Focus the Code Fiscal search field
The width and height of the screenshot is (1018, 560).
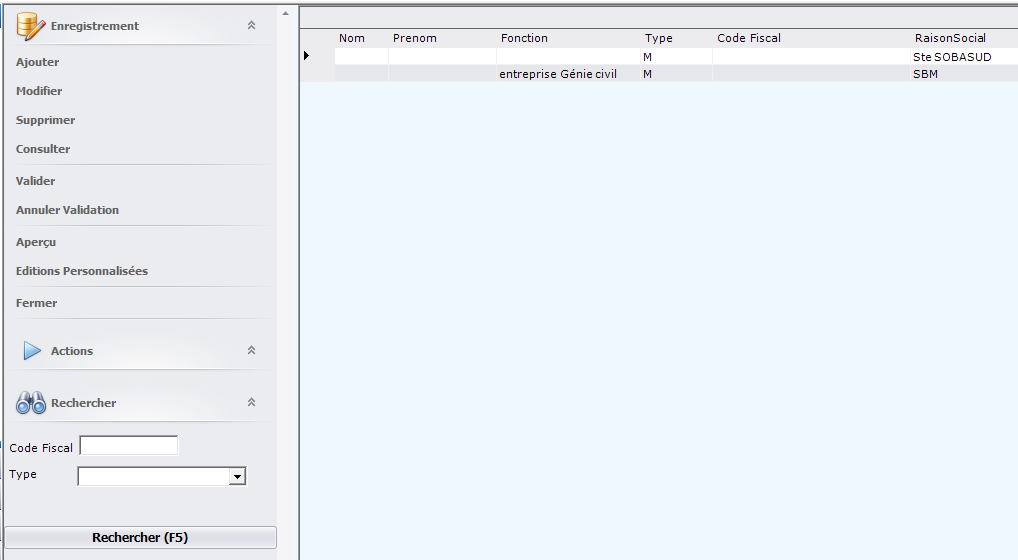[x=129, y=446]
